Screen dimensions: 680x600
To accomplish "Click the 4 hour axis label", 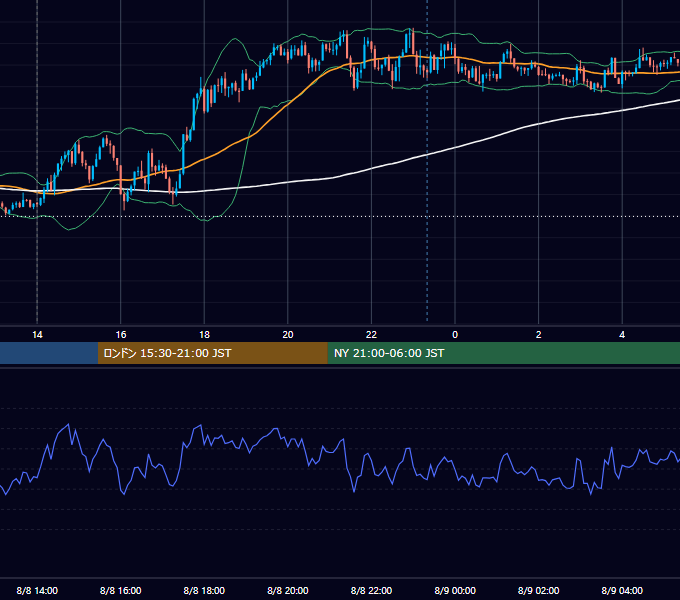I will point(622,335).
